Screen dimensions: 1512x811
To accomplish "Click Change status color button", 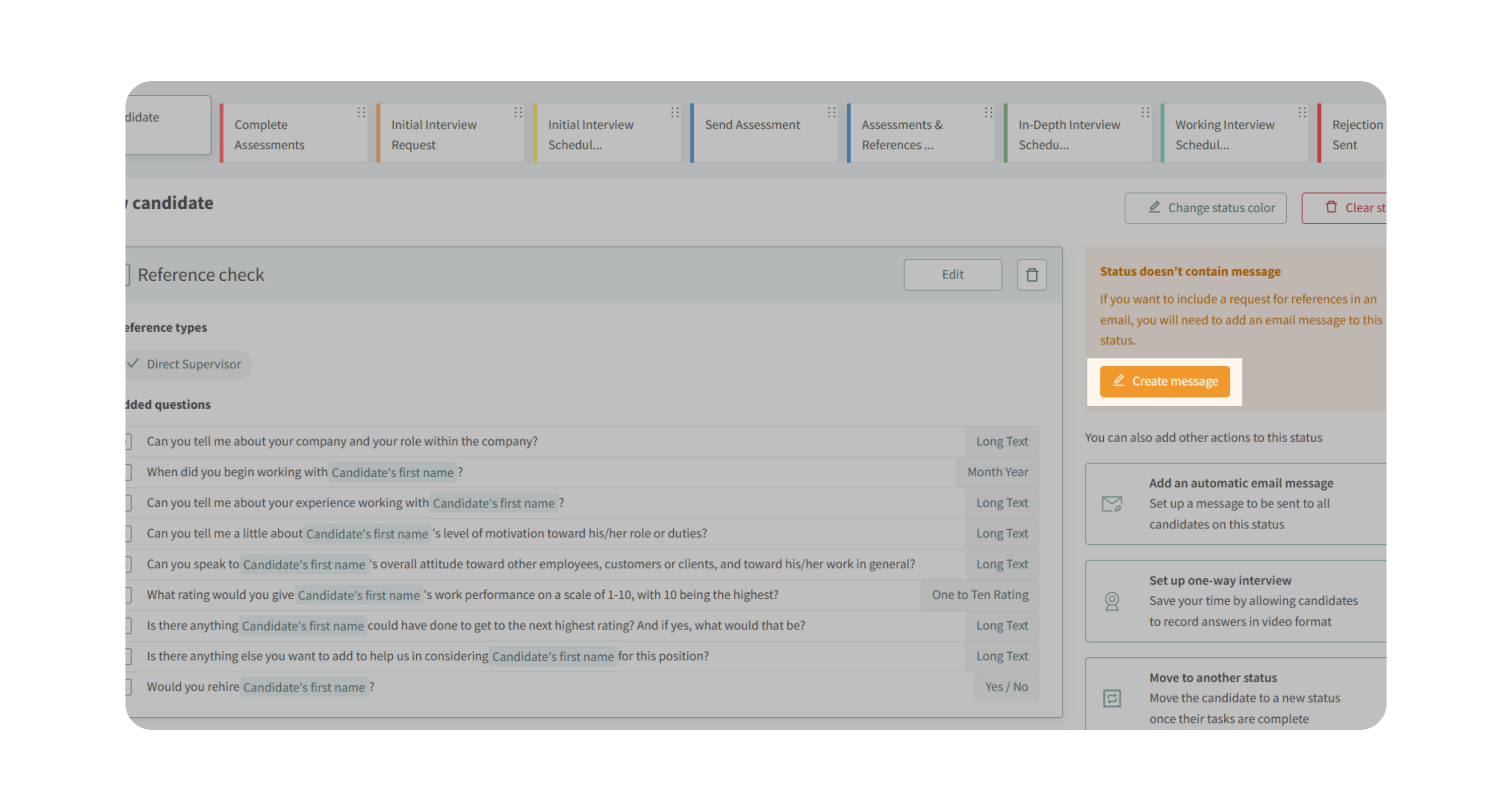I will [x=1205, y=208].
